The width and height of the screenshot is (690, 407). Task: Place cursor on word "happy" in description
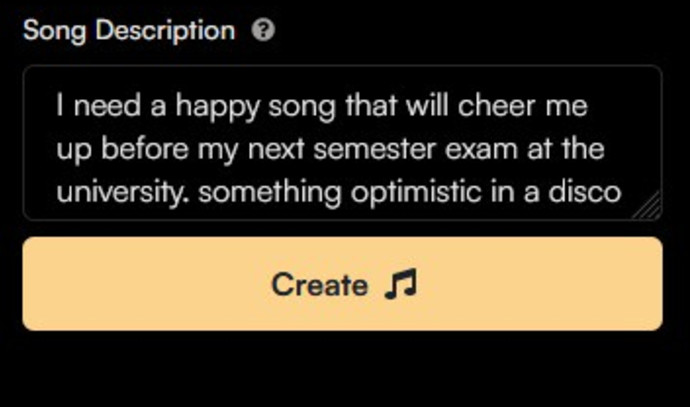218,108
